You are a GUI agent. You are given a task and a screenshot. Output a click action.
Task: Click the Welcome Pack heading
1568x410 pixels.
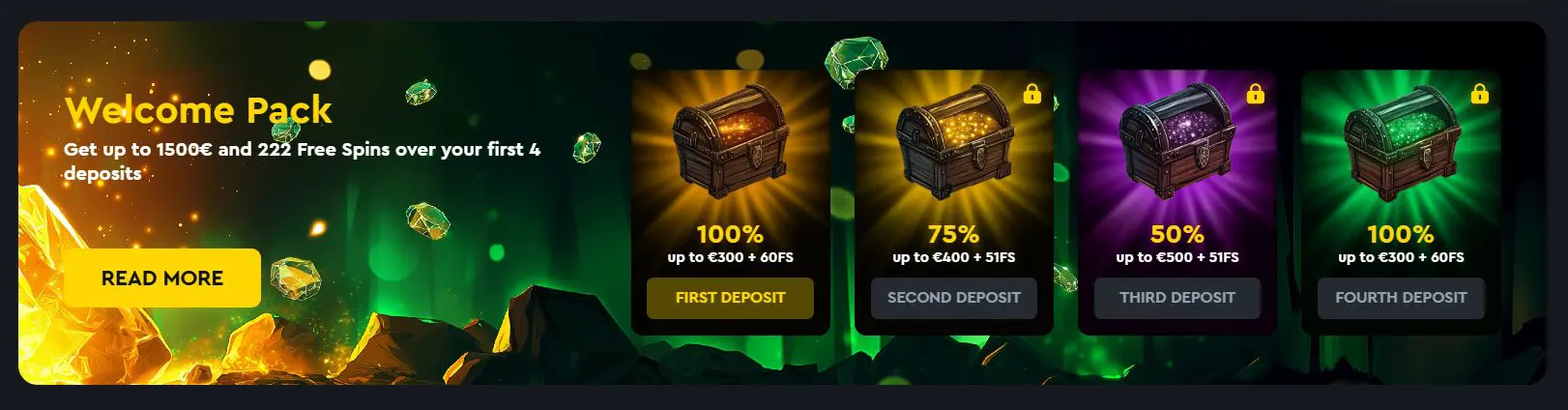(x=198, y=110)
